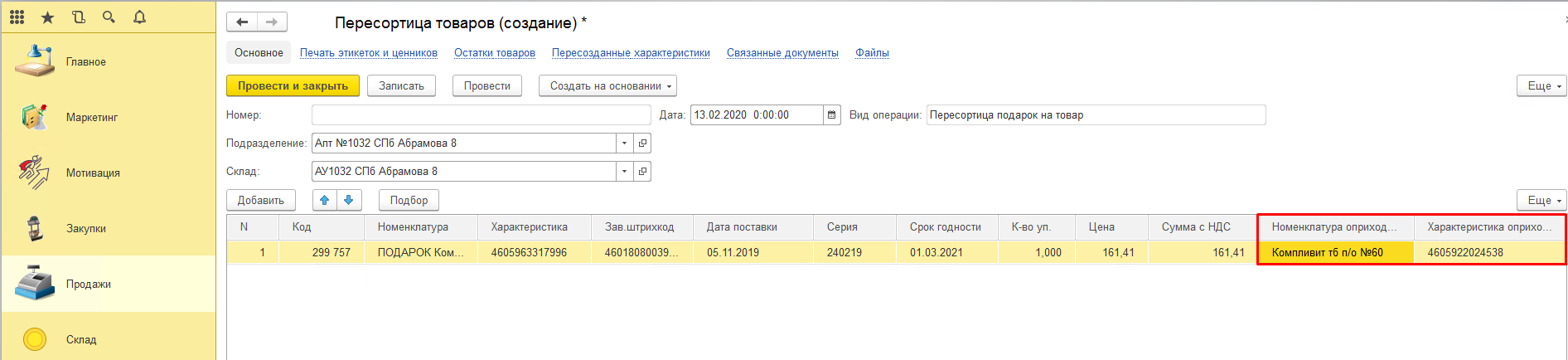Image resolution: width=1568 pixels, height=360 pixels.
Task: Open notifications bell icon
Action: tap(139, 17)
